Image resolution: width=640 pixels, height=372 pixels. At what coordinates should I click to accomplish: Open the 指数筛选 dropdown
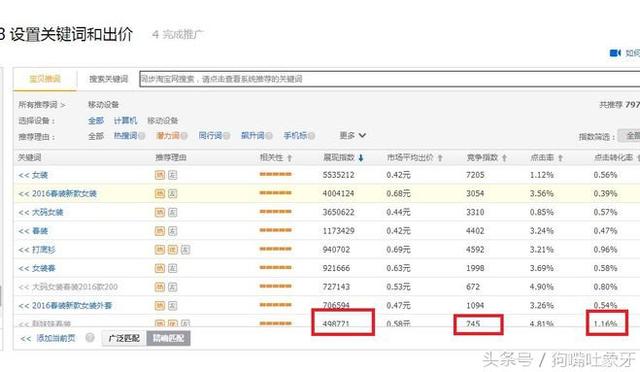(629, 136)
